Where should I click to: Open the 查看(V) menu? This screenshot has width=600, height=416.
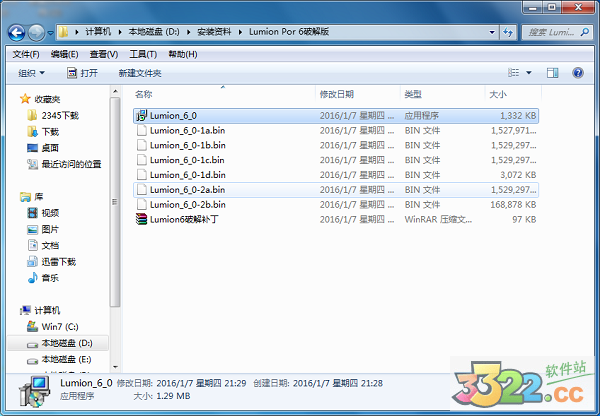[x=104, y=54]
